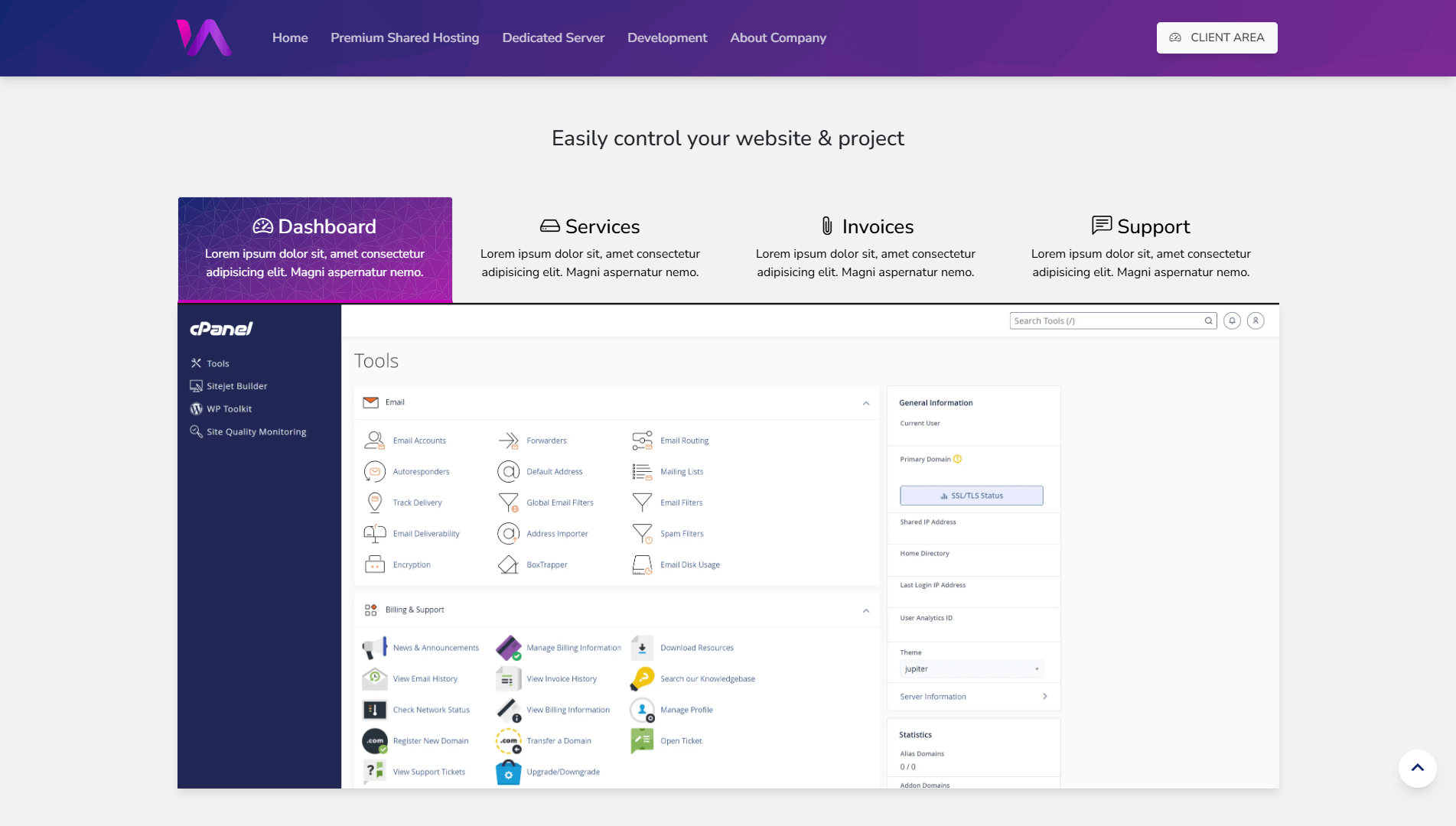1456x826 pixels.
Task: Open the Encryption tool icon
Action: click(x=374, y=565)
